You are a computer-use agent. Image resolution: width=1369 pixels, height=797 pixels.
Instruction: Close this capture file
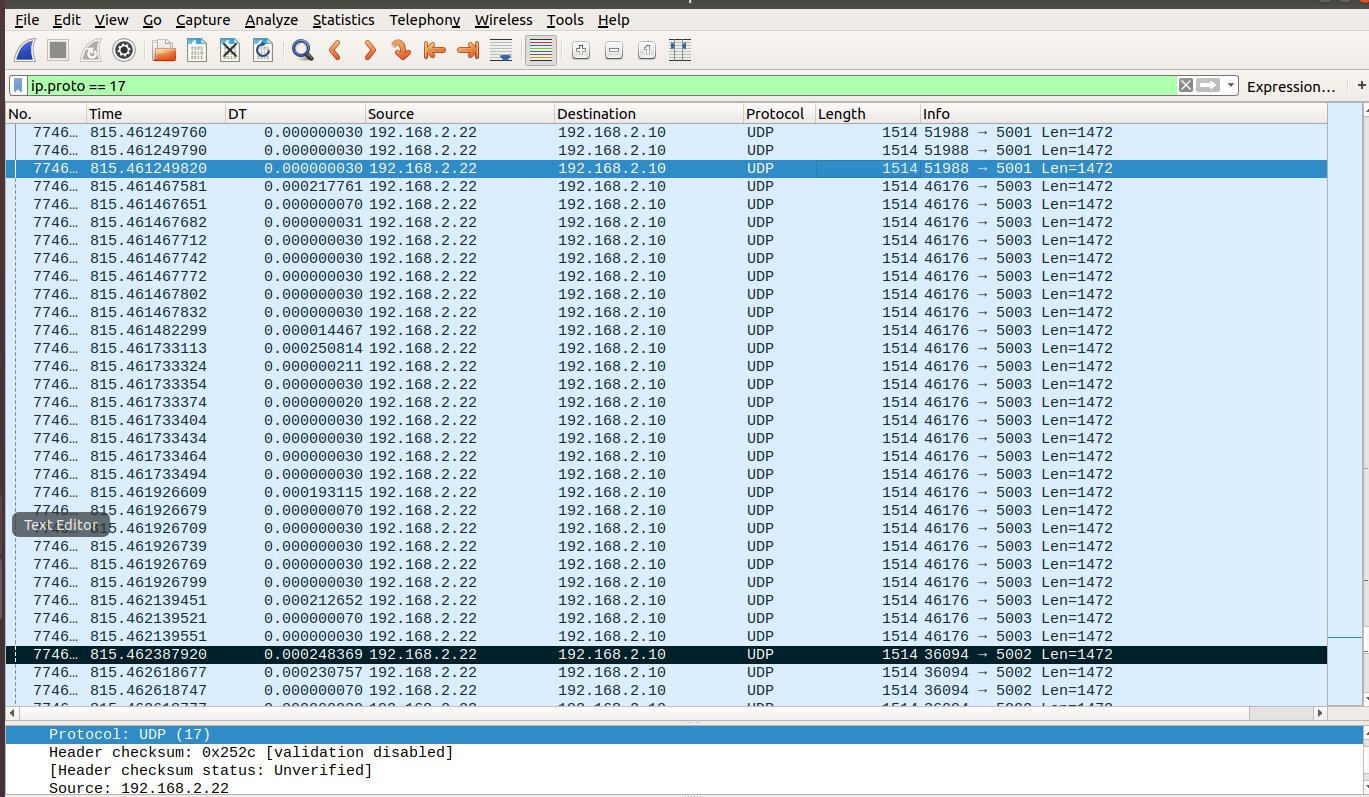click(230, 50)
